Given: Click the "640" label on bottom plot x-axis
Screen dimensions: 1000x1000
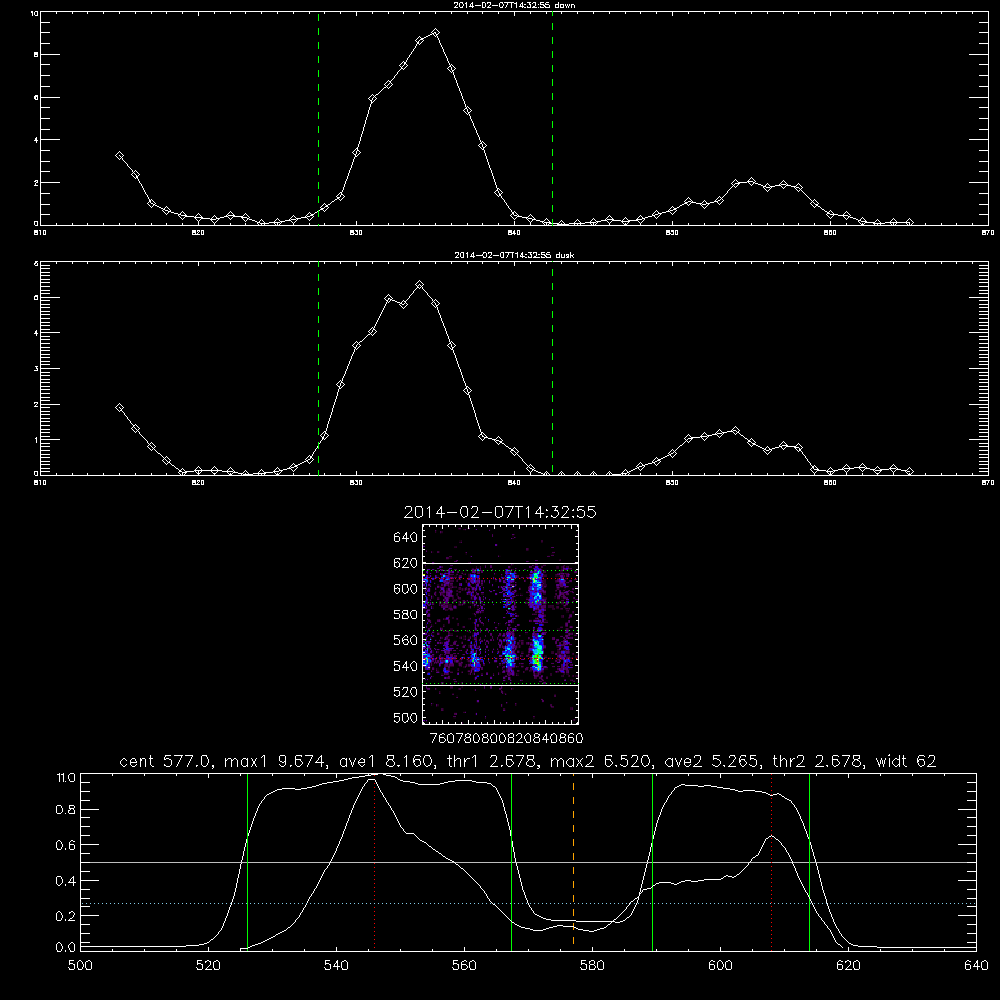Looking at the screenshot, I should pos(976,966).
